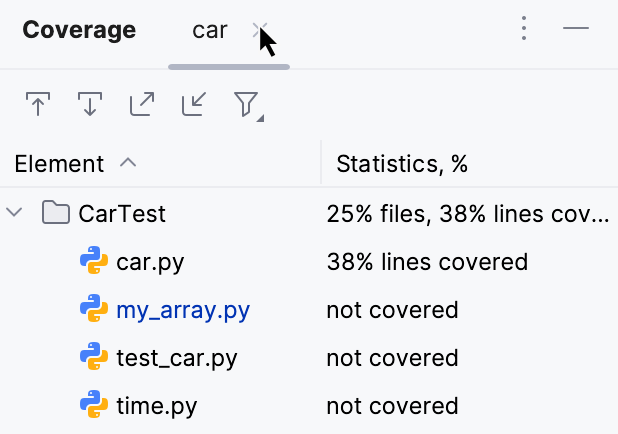Select the CarTest folder

coord(122,213)
